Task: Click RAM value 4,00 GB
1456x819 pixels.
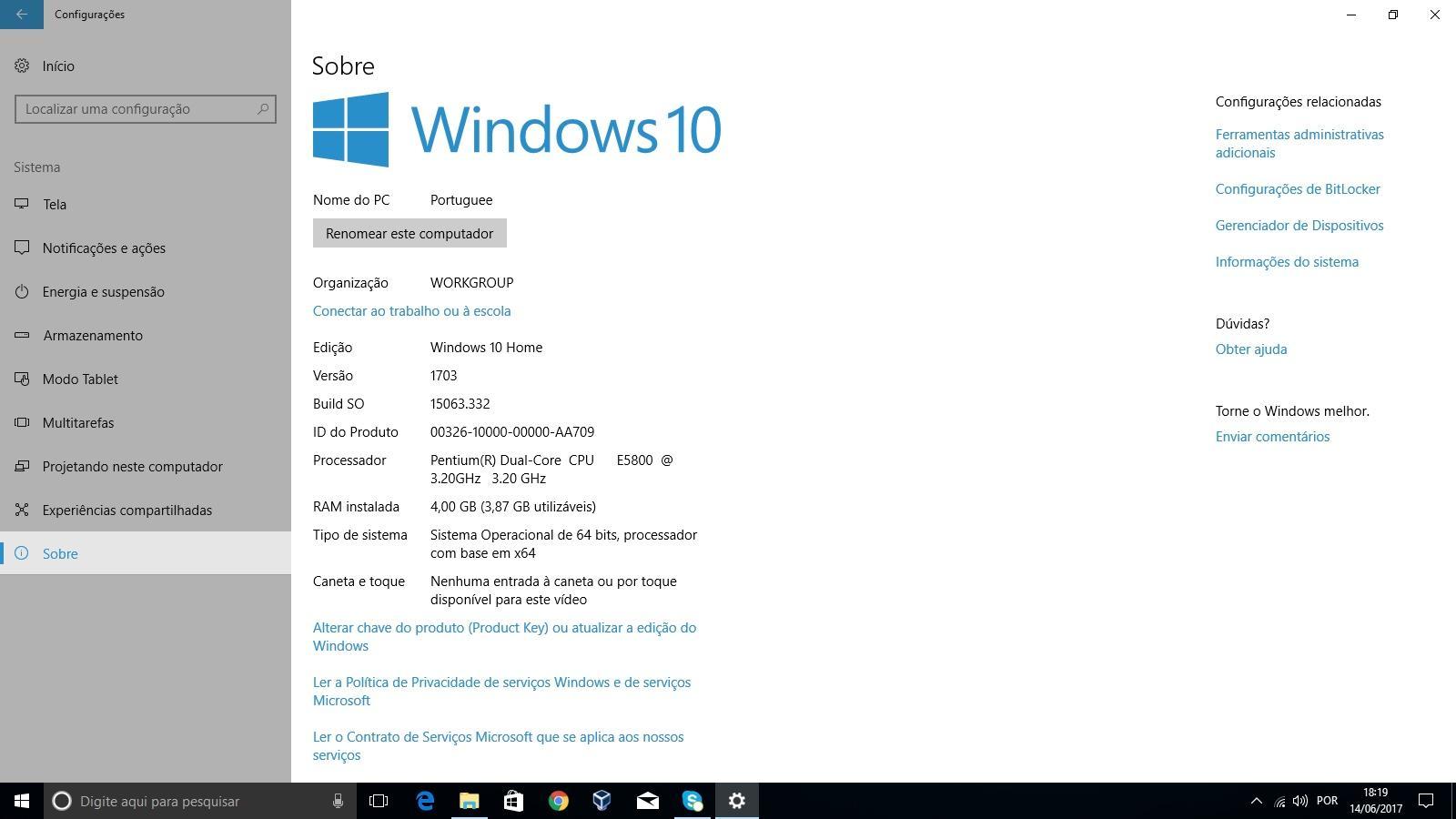Action: 513,507
